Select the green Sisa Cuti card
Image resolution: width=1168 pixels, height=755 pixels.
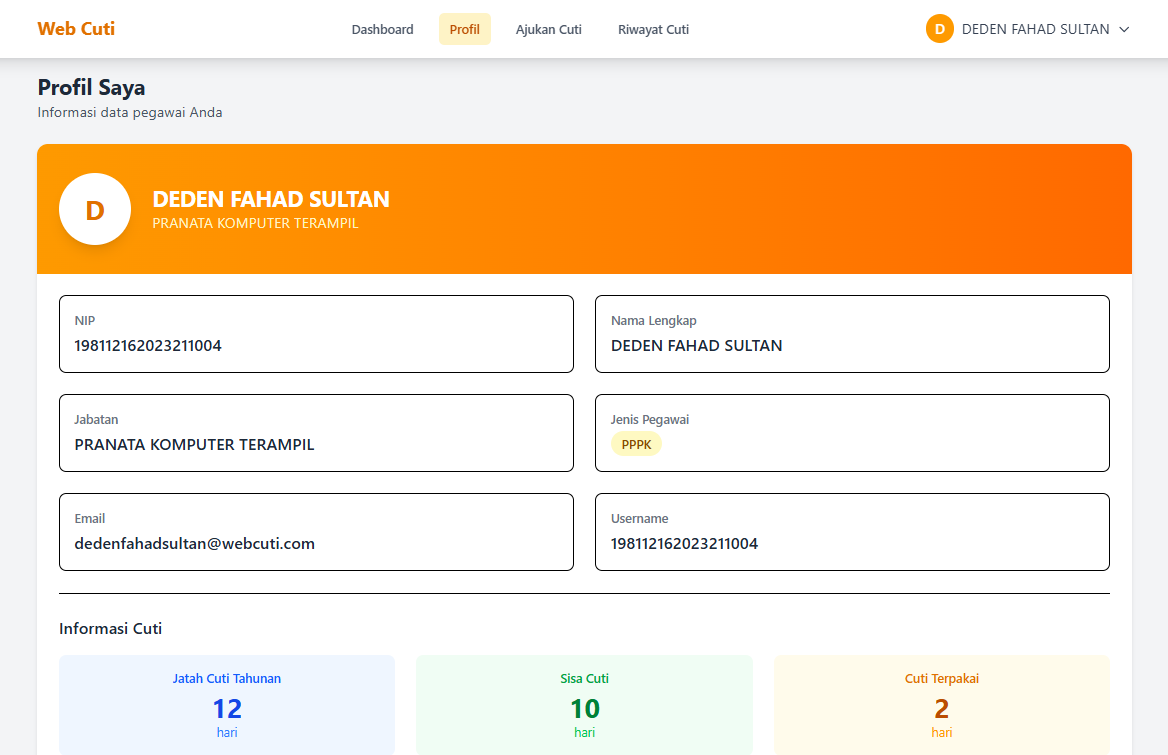point(584,705)
